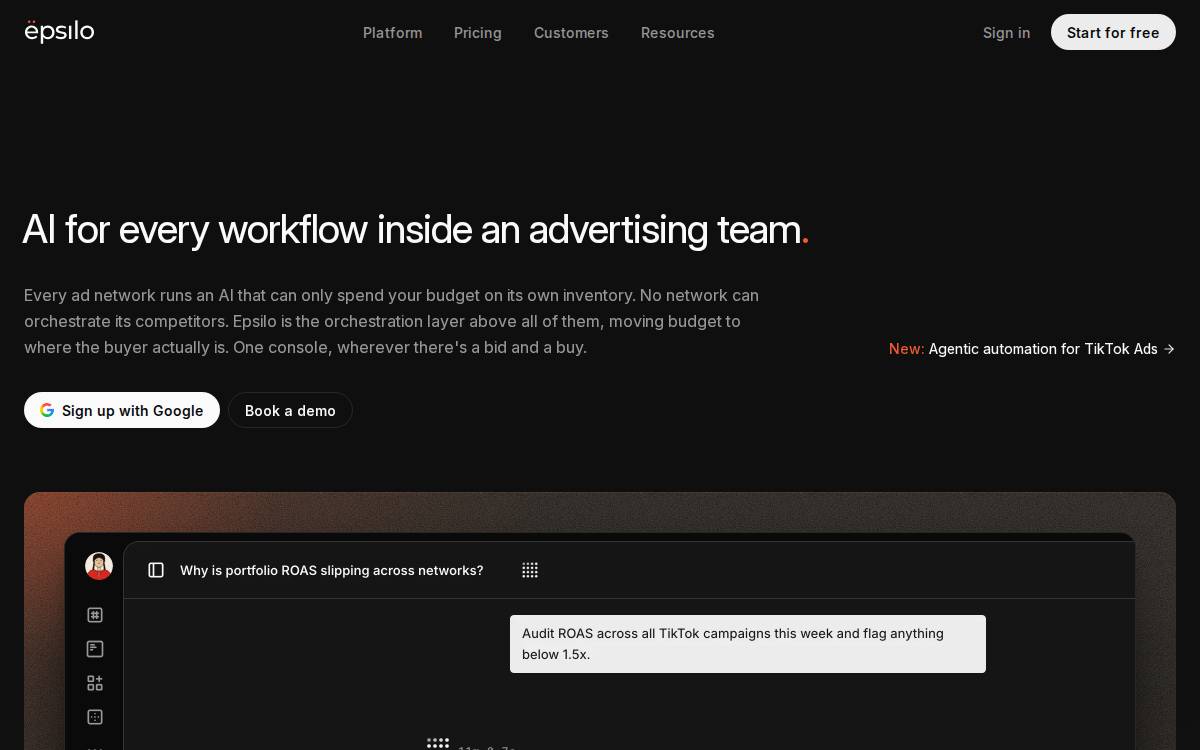Image resolution: width=1200 pixels, height=750 pixels.
Task: Click the Book a demo button
Action: pos(290,410)
